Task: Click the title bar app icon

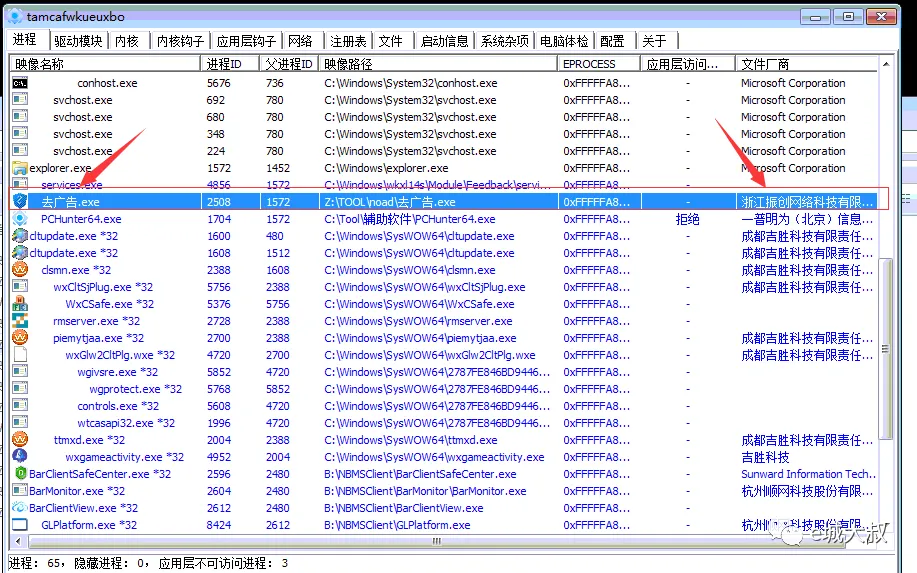Action: (15, 16)
